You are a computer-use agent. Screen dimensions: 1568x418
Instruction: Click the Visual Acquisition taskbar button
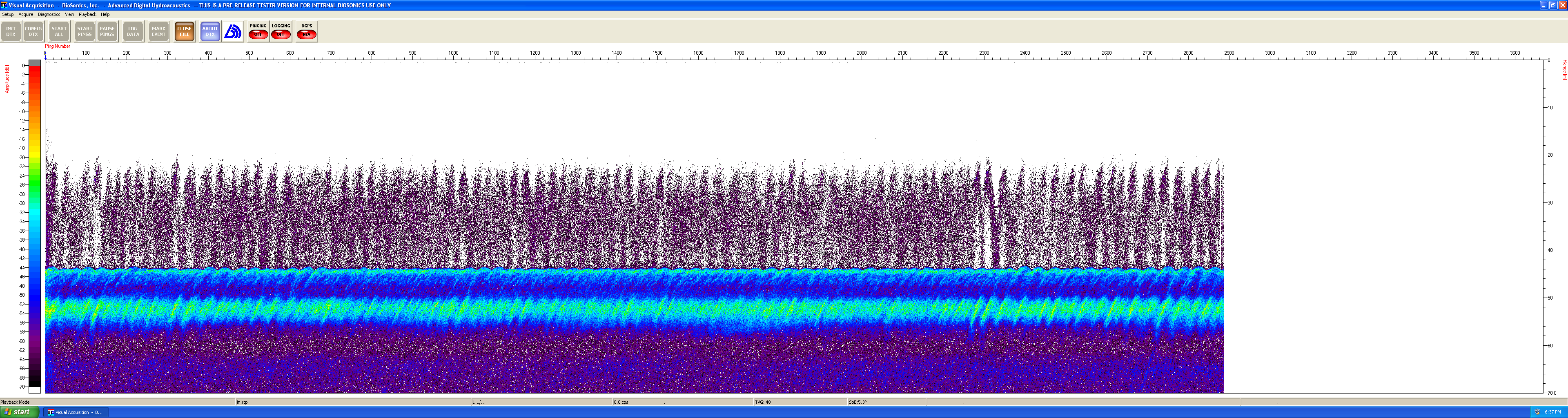(x=76, y=412)
